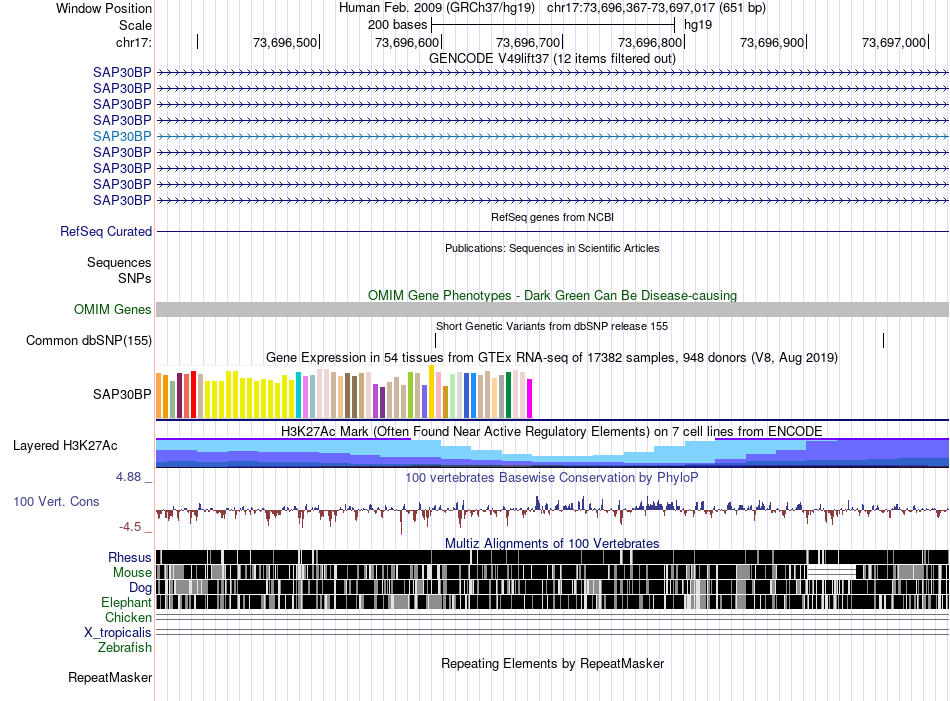950x701 pixels.
Task: Click the rightmost dbSNP variant tick mark
Action: pos(883,341)
